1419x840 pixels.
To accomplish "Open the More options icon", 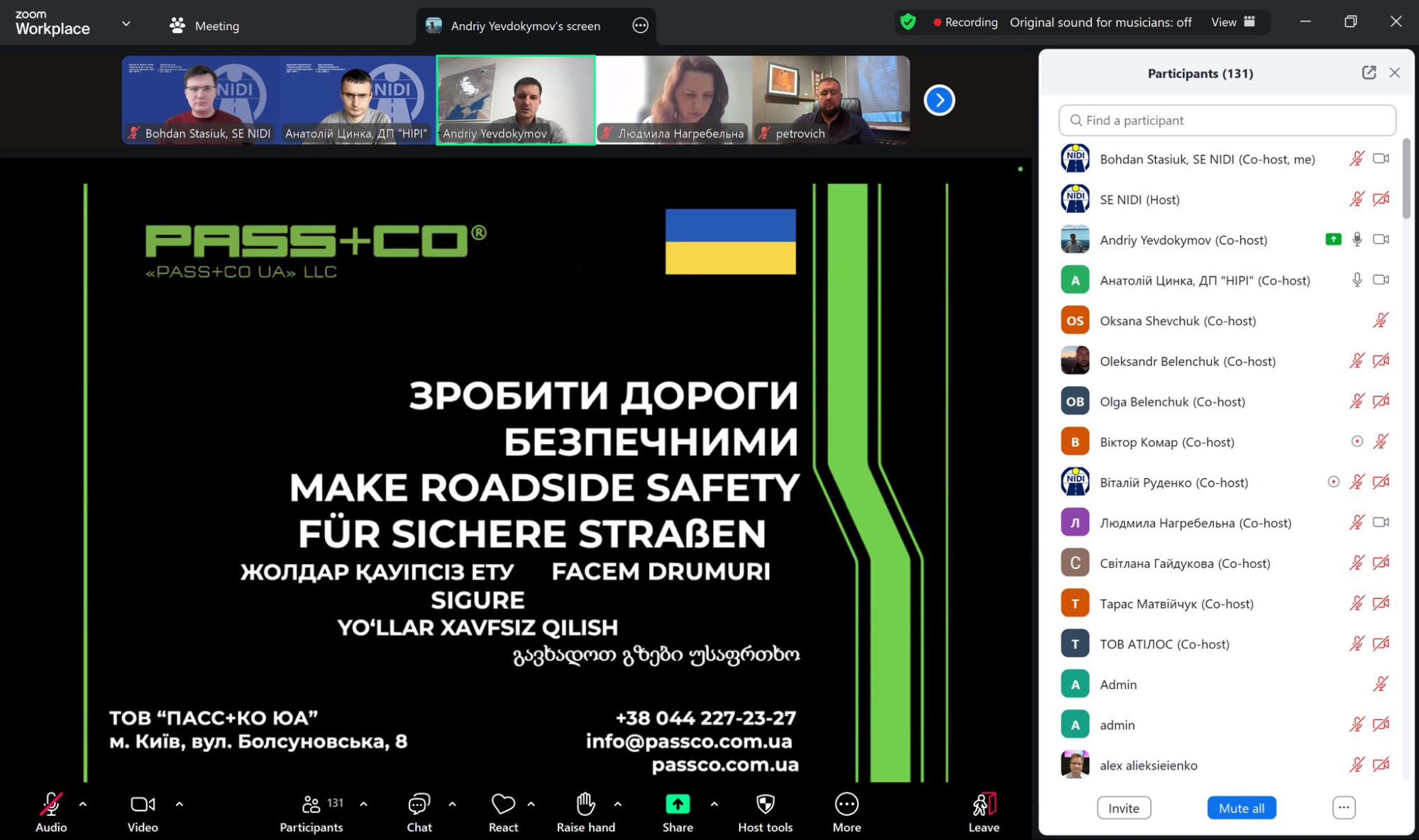I will [846, 805].
